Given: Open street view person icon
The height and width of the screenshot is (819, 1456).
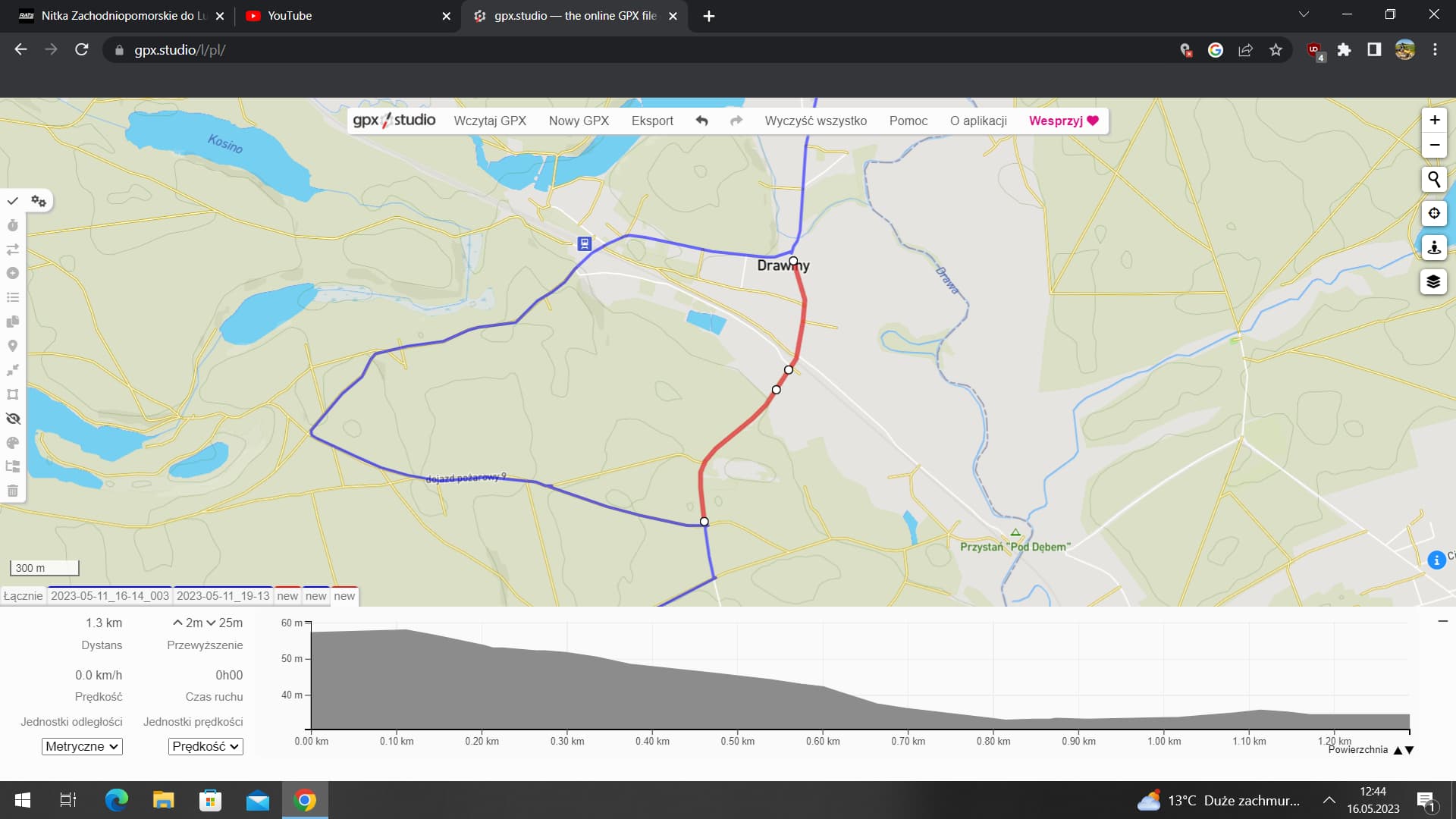Looking at the screenshot, I should pyautogui.click(x=1433, y=248).
